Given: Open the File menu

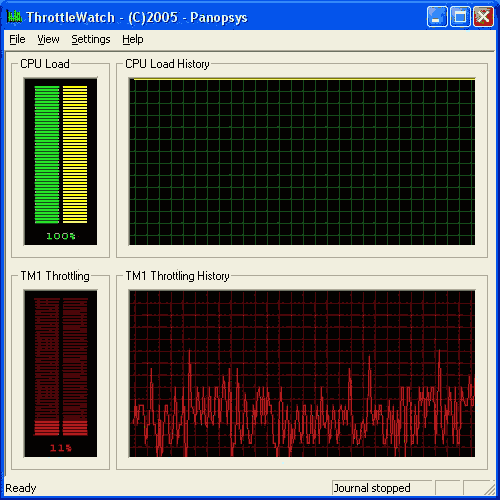Looking at the screenshot, I should pos(17,39).
